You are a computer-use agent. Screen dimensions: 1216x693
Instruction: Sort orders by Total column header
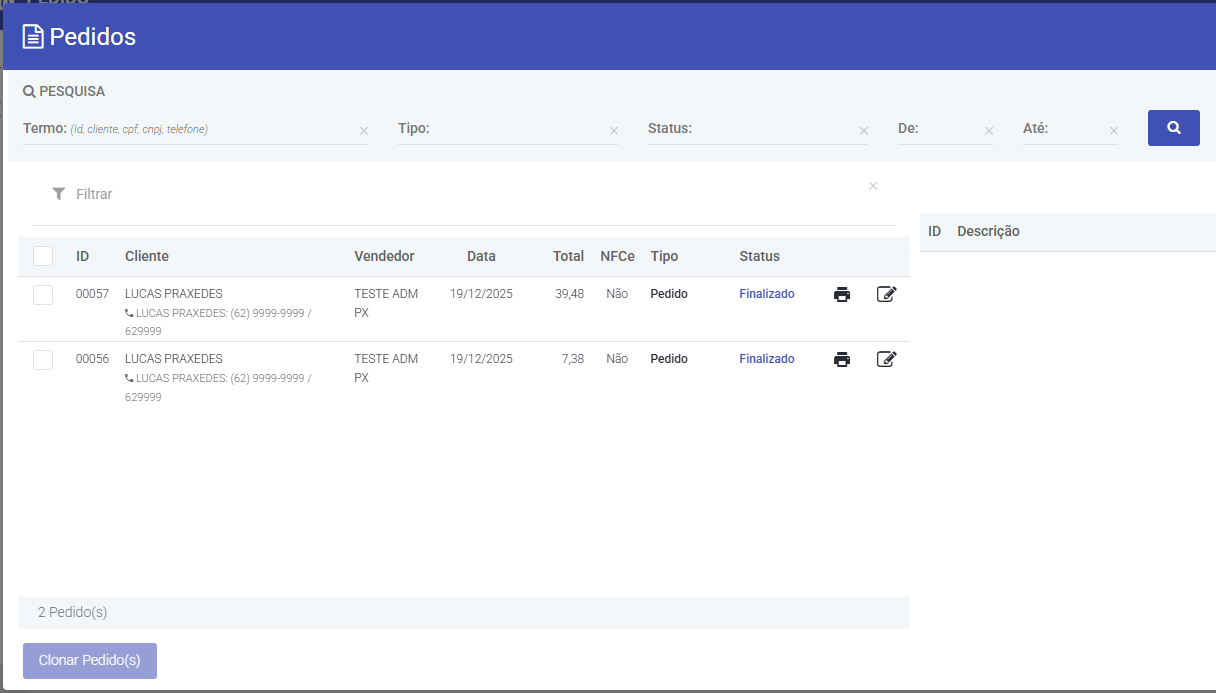(568, 256)
